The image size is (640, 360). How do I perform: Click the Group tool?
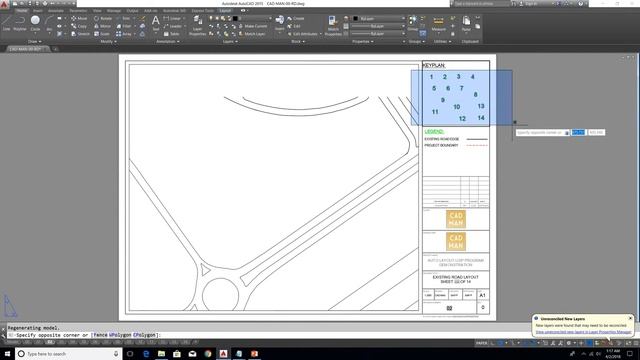pyautogui.click(x=413, y=23)
